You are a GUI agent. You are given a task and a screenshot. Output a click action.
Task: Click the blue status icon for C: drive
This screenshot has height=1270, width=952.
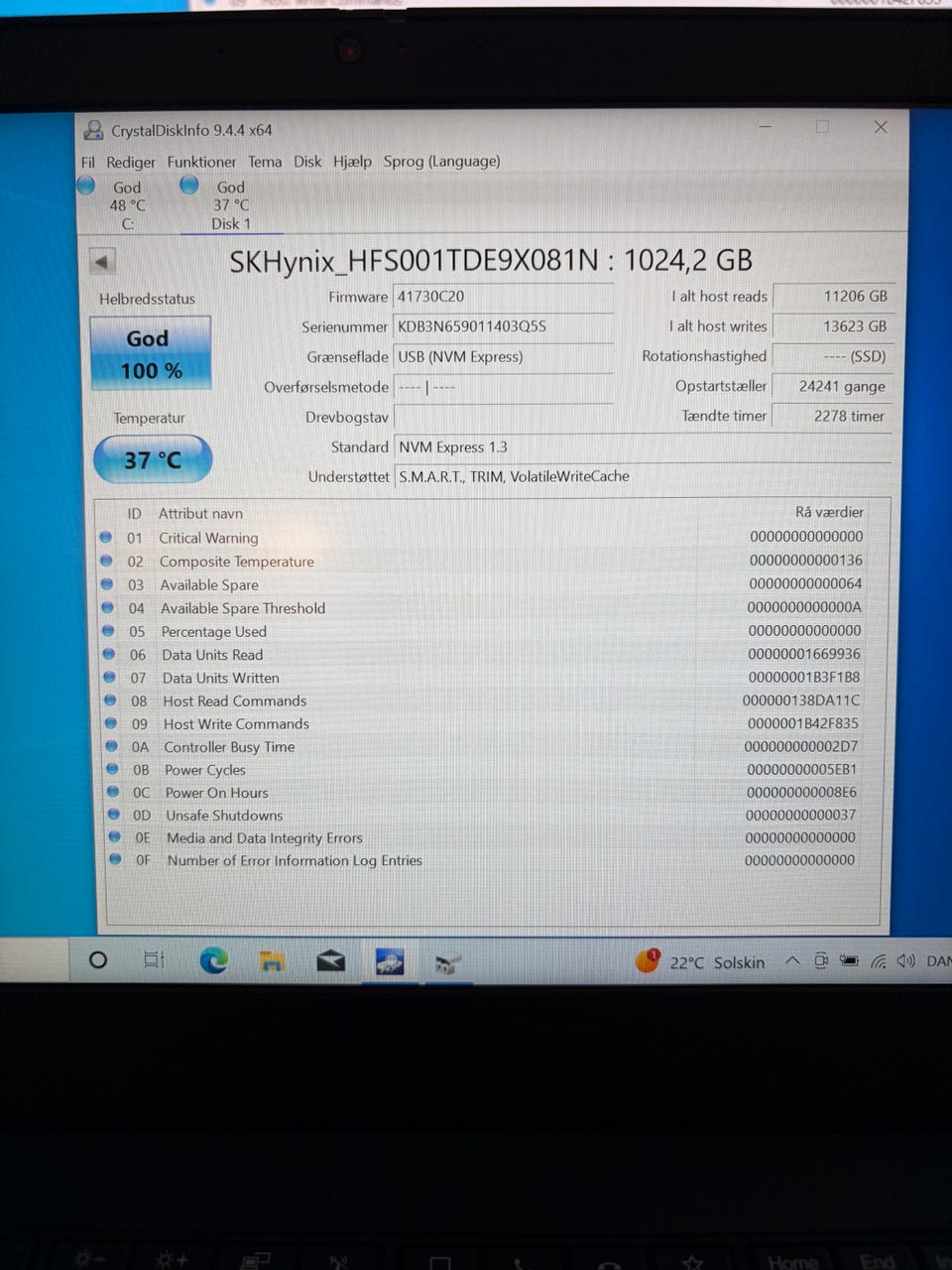pos(86,186)
